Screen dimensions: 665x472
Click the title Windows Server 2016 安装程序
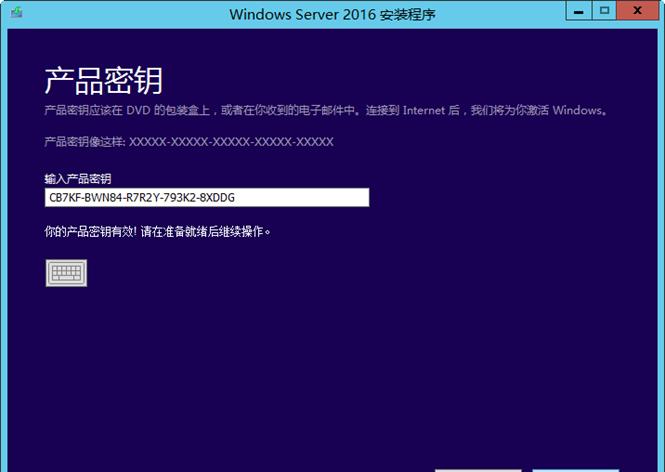(x=332, y=14)
